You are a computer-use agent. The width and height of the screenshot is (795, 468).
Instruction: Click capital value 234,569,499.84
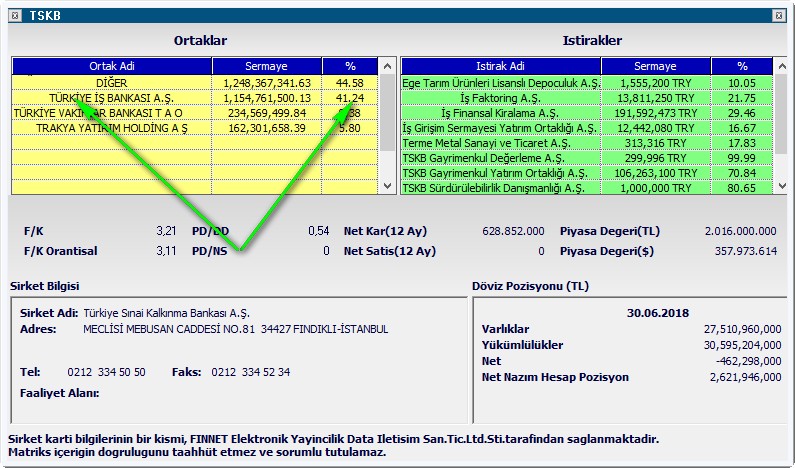[x=267, y=113]
